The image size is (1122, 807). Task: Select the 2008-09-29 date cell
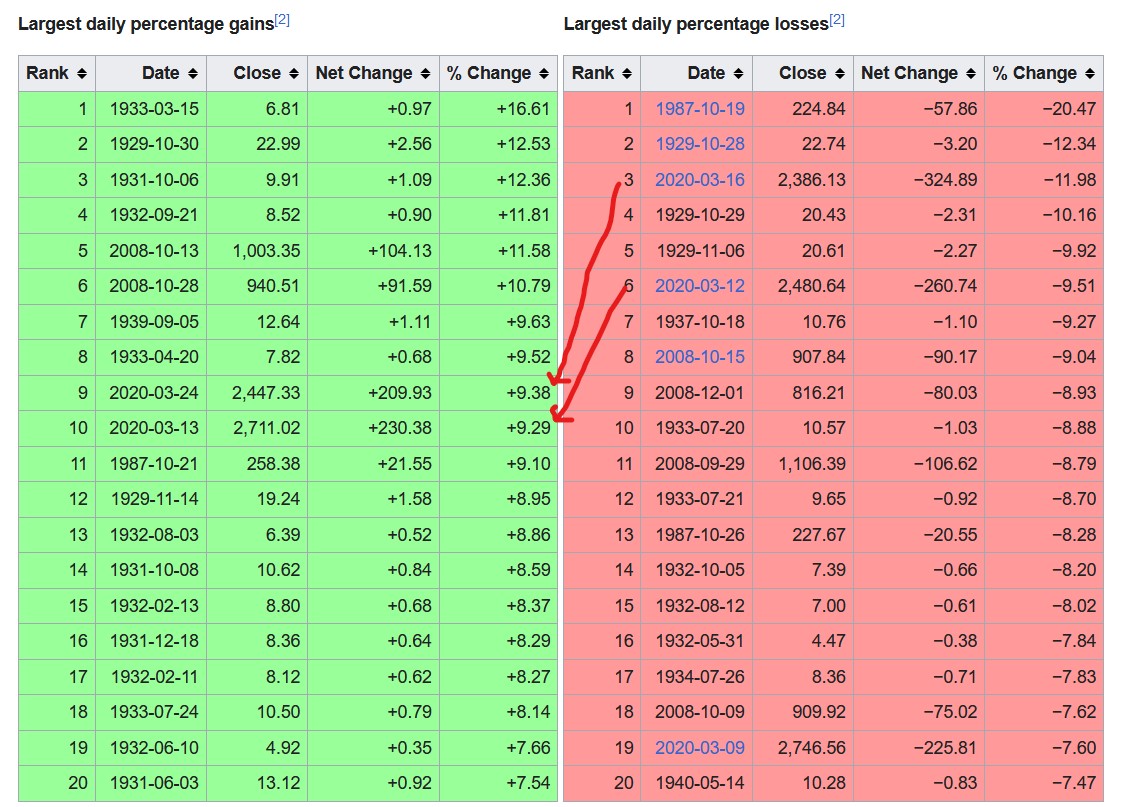tap(696, 464)
